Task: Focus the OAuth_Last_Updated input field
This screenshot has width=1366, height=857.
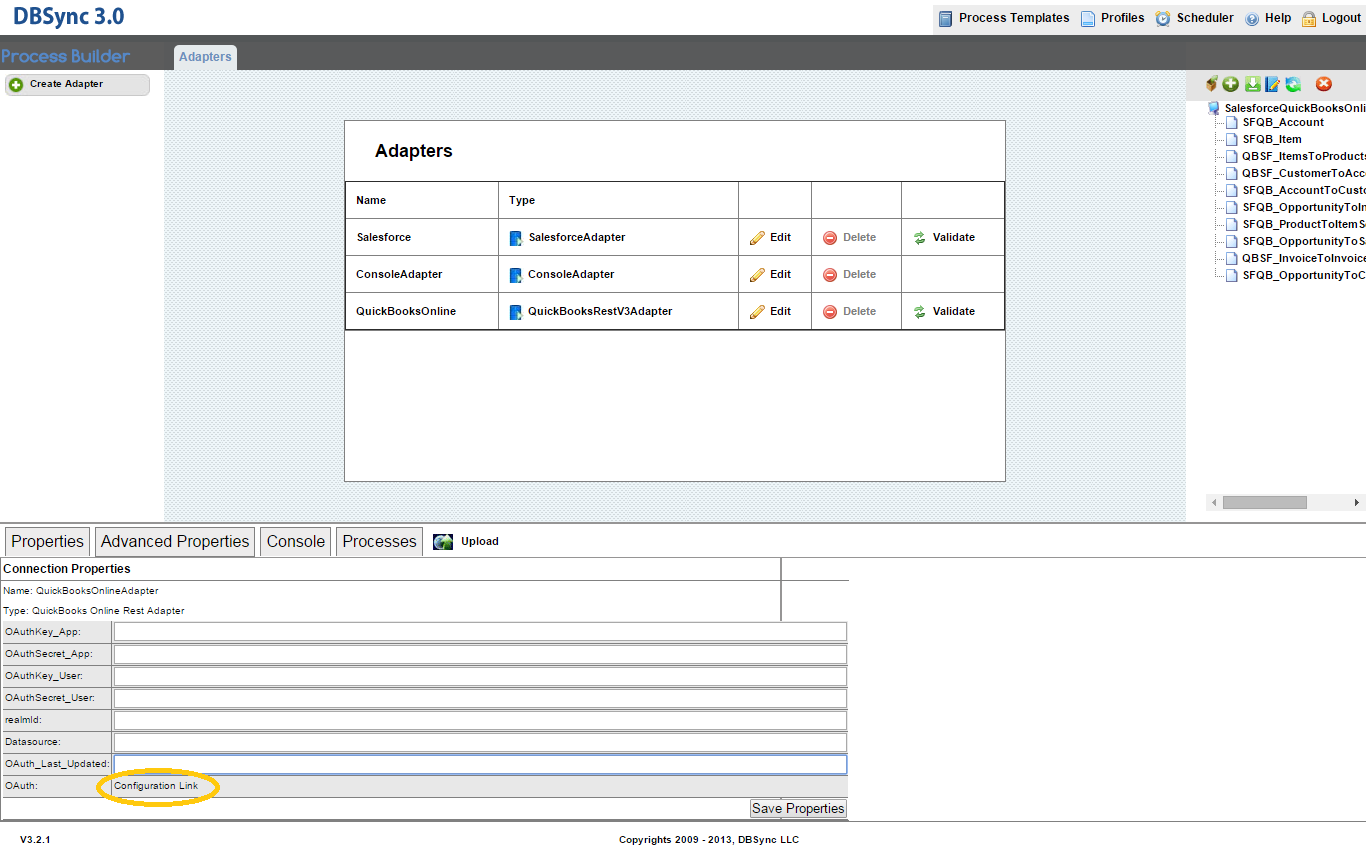Action: (480, 764)
